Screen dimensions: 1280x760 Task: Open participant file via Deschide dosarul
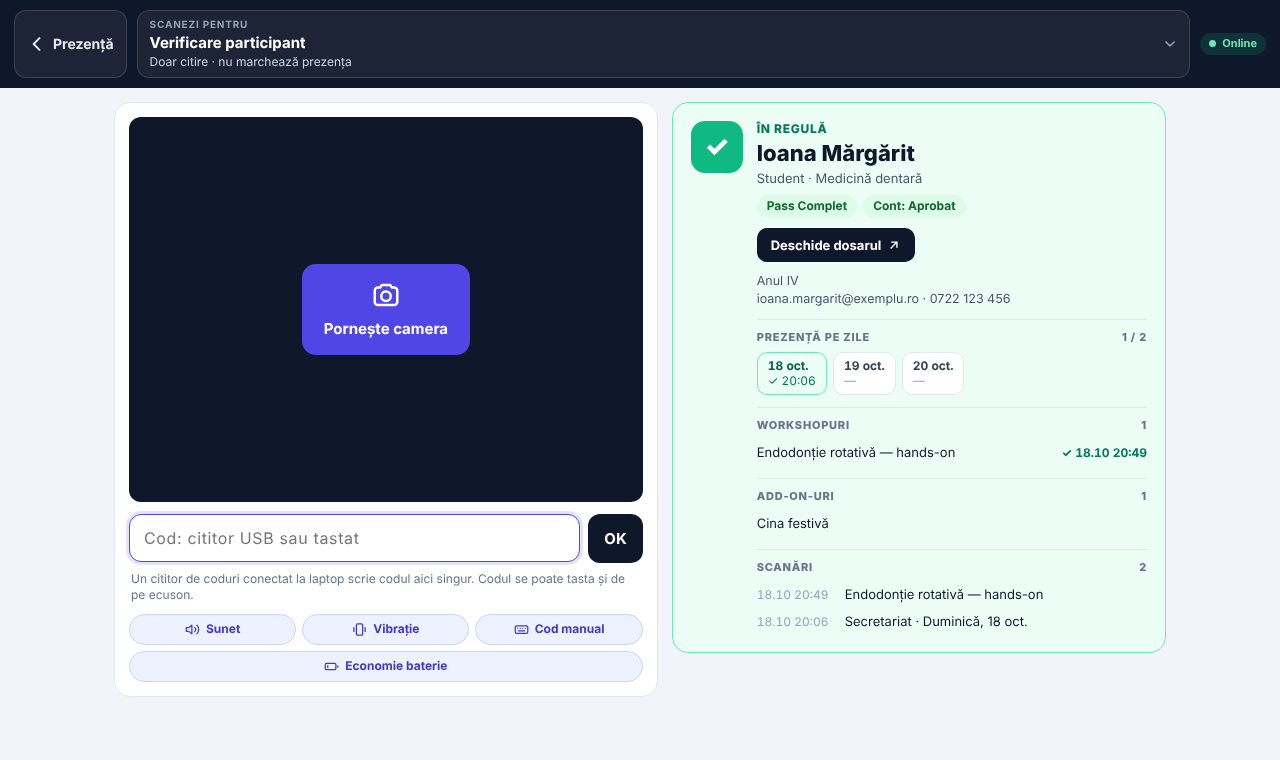pos(836,245)
